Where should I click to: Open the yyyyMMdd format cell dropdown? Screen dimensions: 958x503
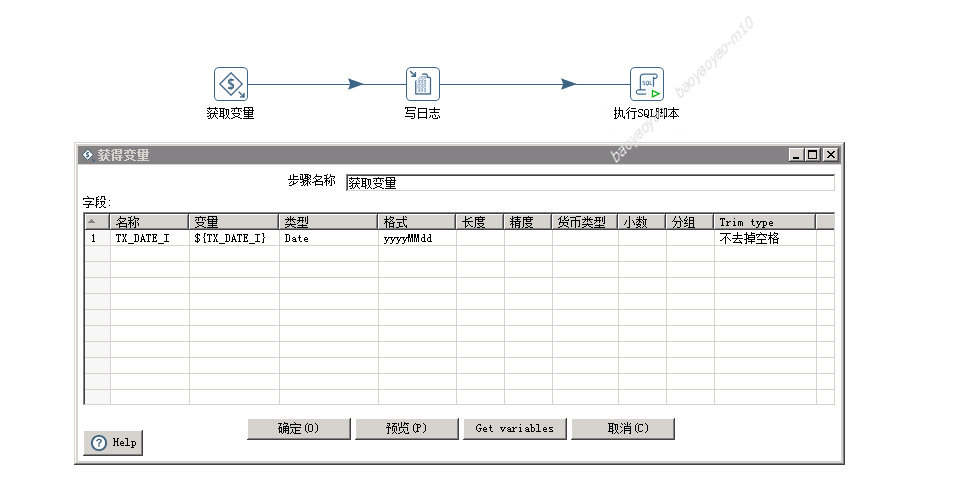416,239
